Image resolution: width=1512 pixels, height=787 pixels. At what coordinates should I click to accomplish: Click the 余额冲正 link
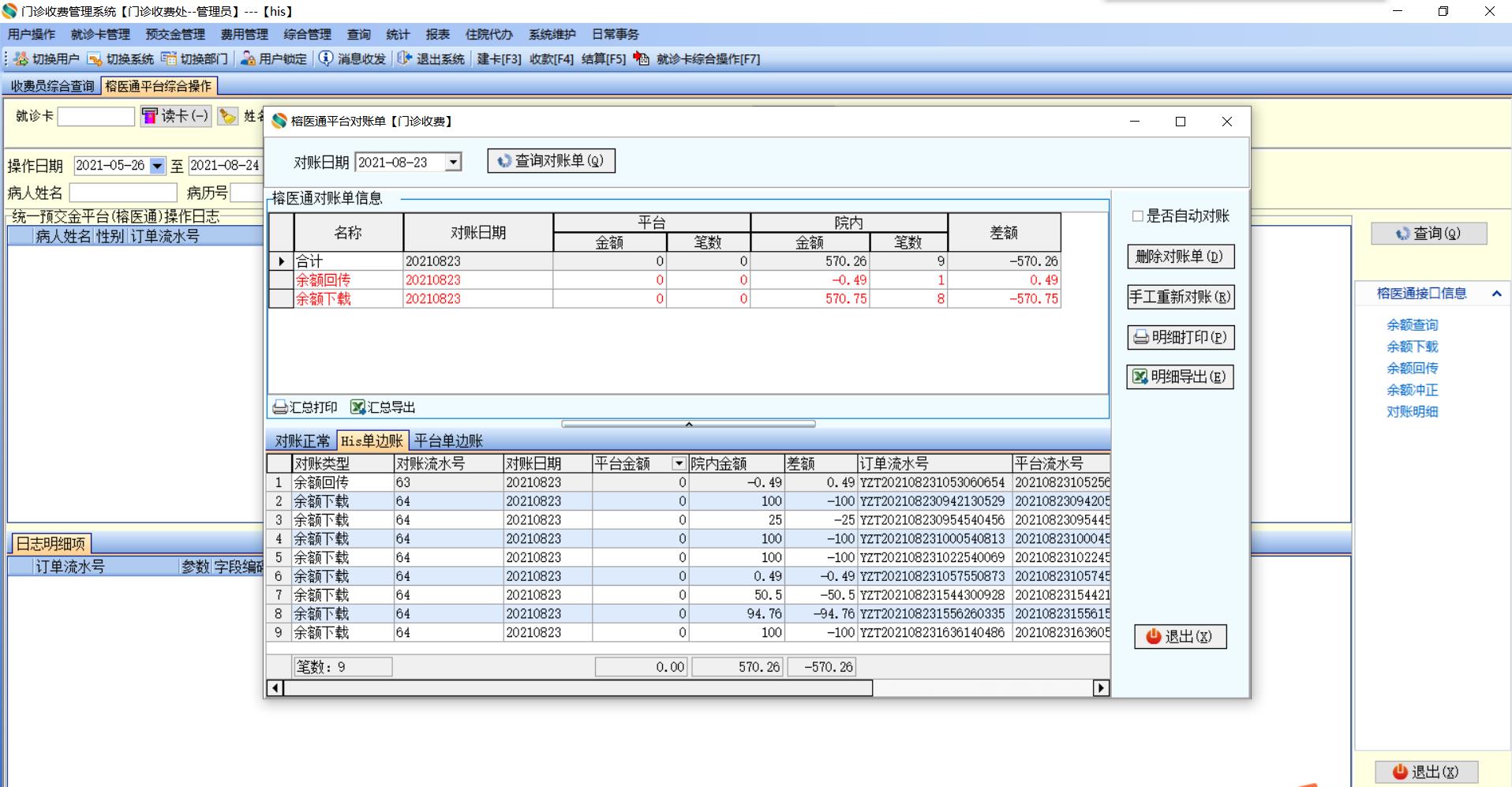pyautogui.click(x=1412, y=390)
